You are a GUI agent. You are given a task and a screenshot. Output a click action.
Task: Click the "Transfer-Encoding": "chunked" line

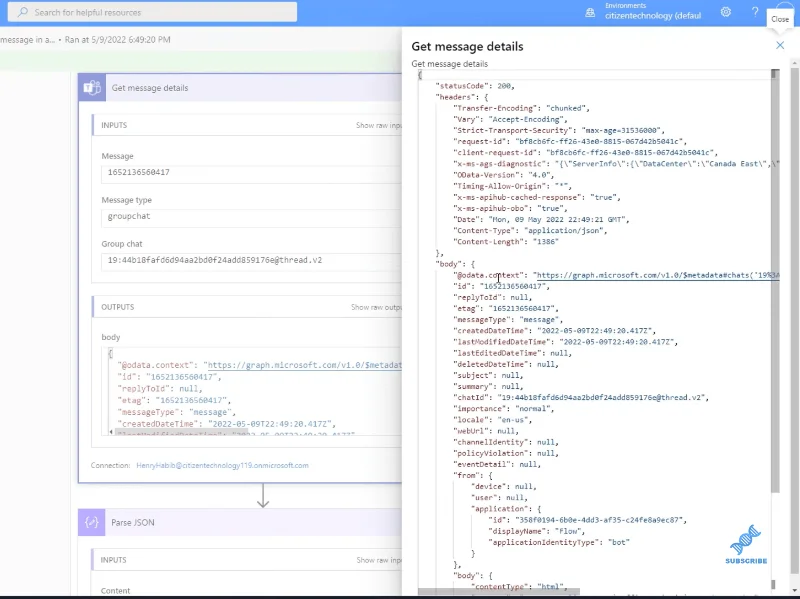pos(521,109)
